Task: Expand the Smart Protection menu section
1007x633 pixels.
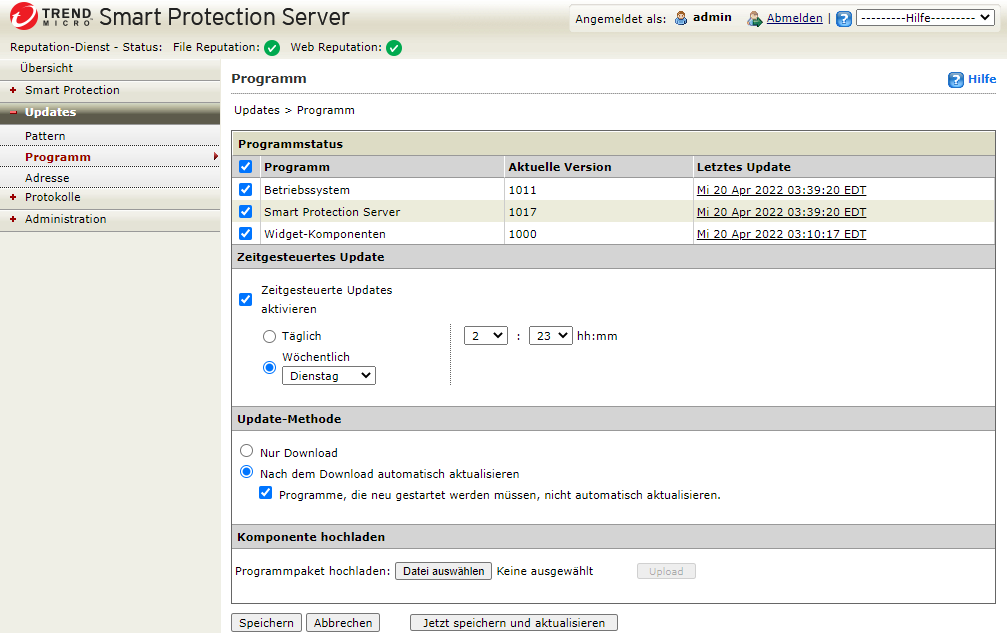Action: [x=72, y=90]
